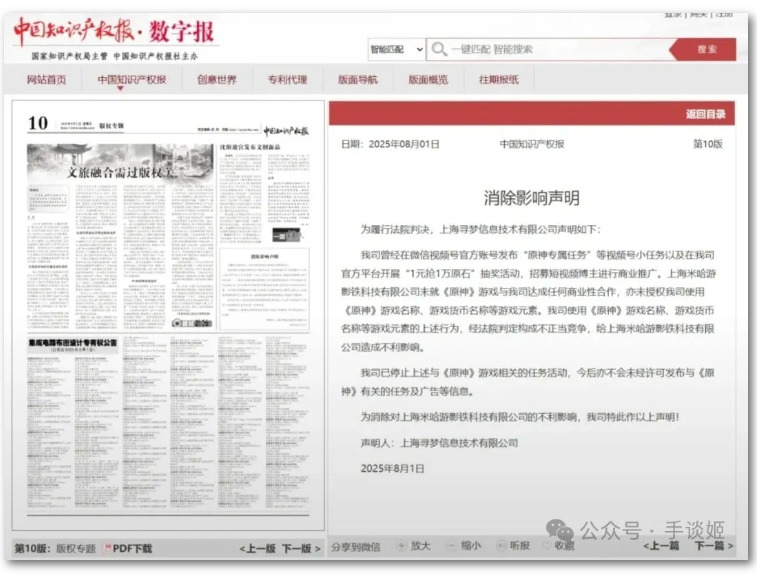The image size is (763, 575).
Task: Open the 网站首页 tab
Action: coord(47,79)
